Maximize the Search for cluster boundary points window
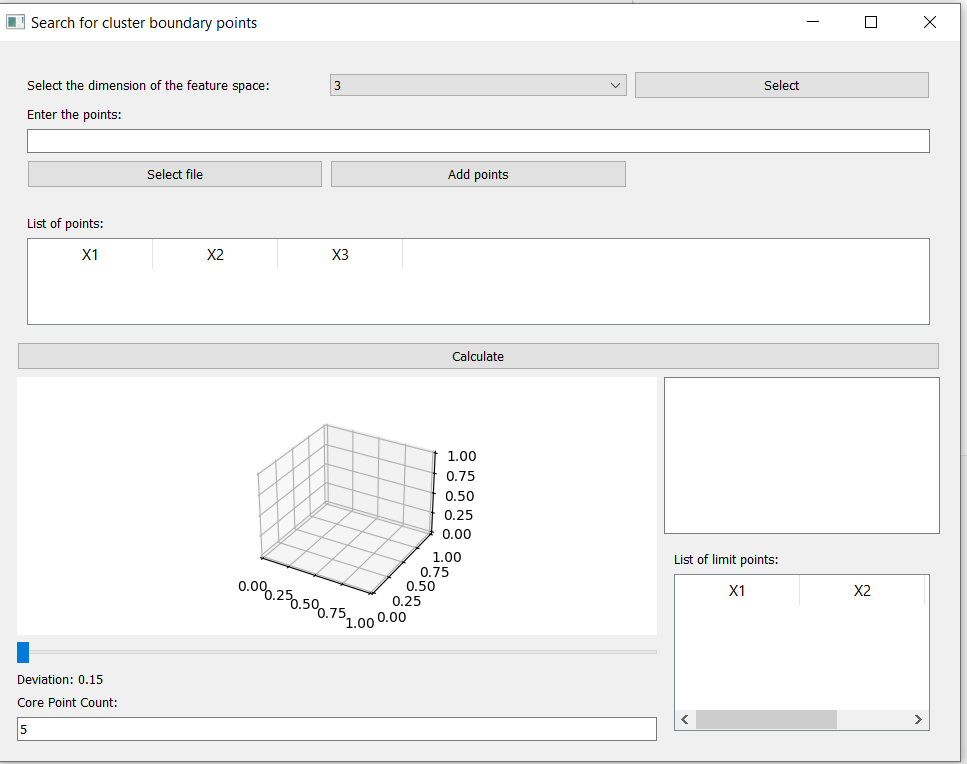 871,22
